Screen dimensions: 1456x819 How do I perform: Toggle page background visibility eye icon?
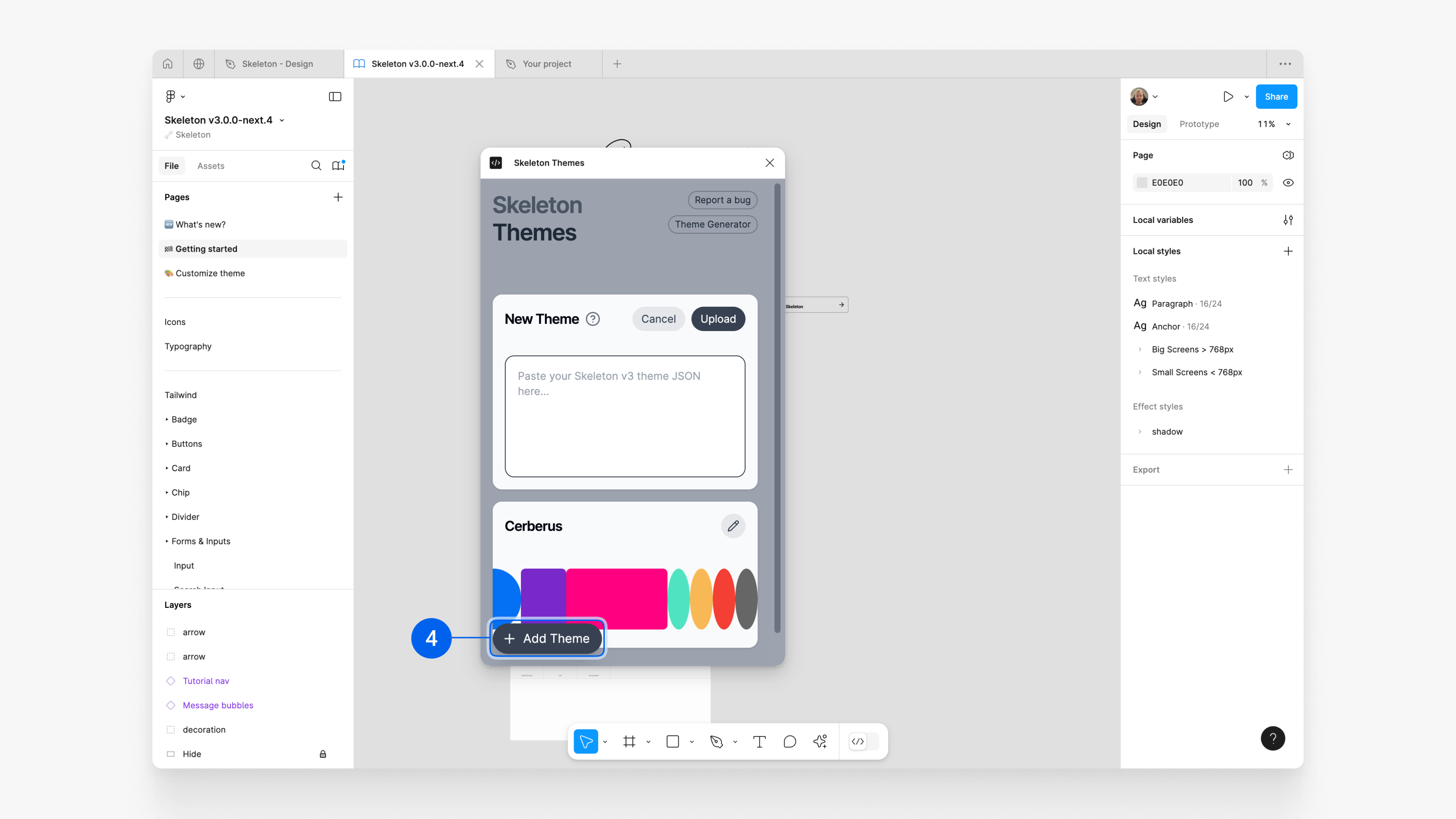pos(1288,182)
